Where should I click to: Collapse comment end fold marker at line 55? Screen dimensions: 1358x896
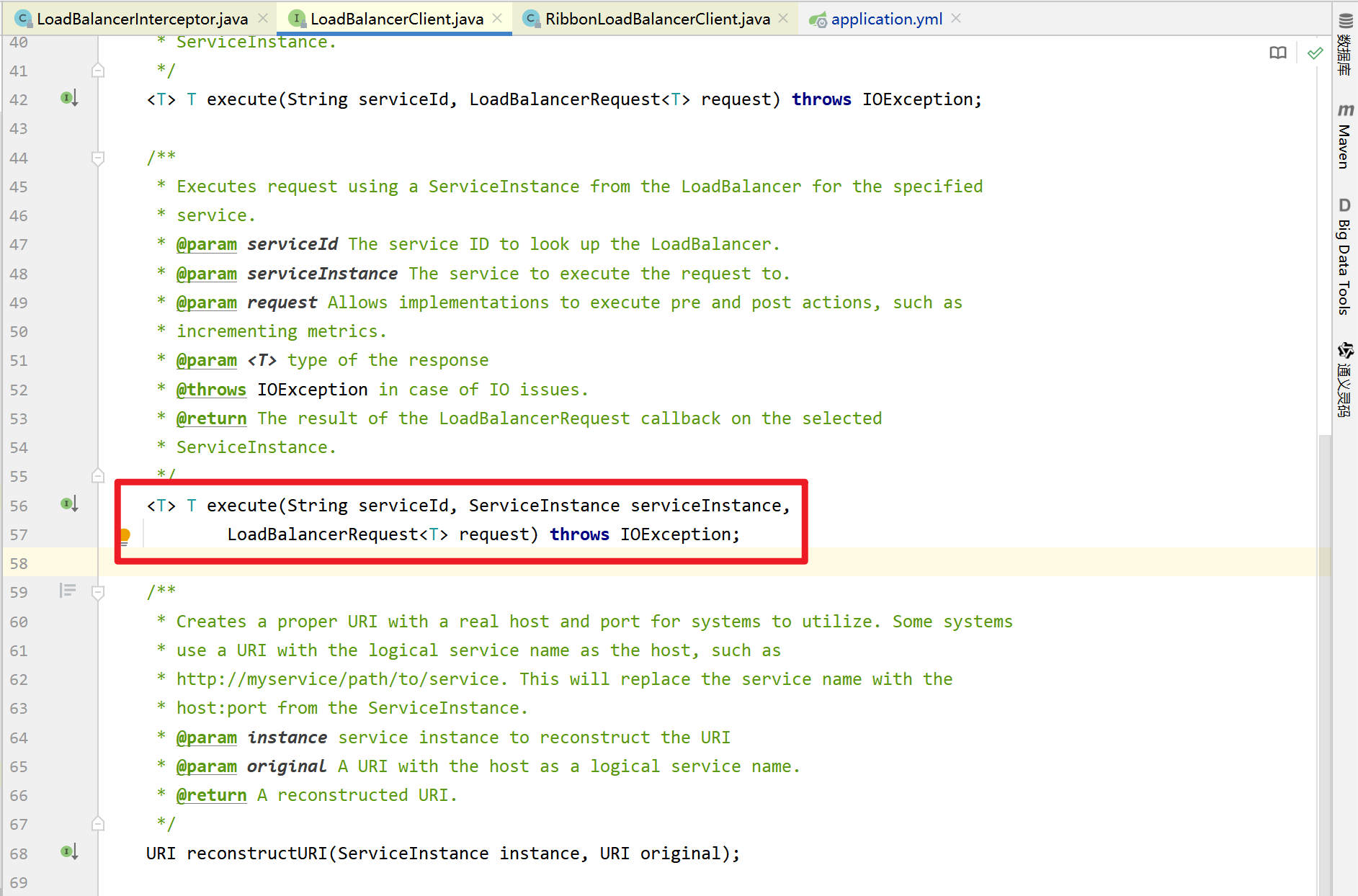click(99, 475)
